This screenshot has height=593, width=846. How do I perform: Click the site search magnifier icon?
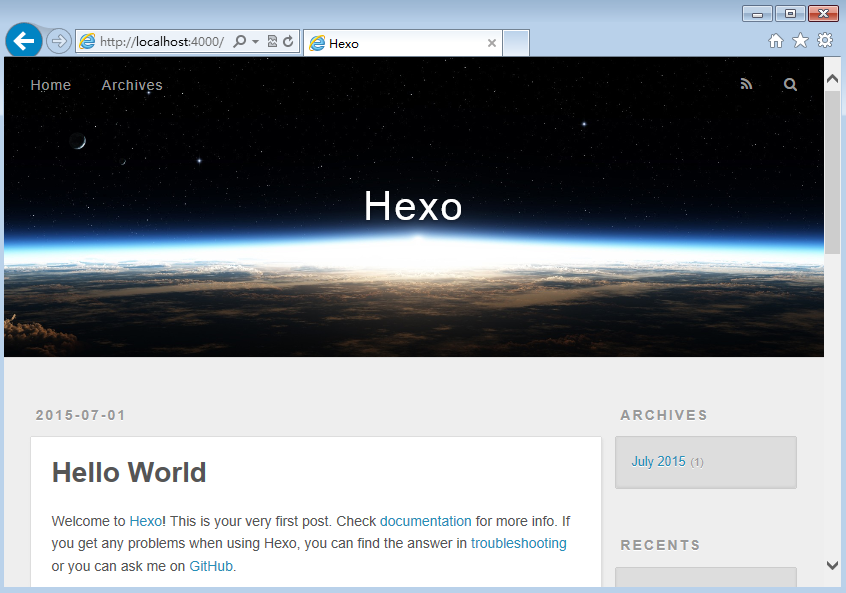pos(790,84)
